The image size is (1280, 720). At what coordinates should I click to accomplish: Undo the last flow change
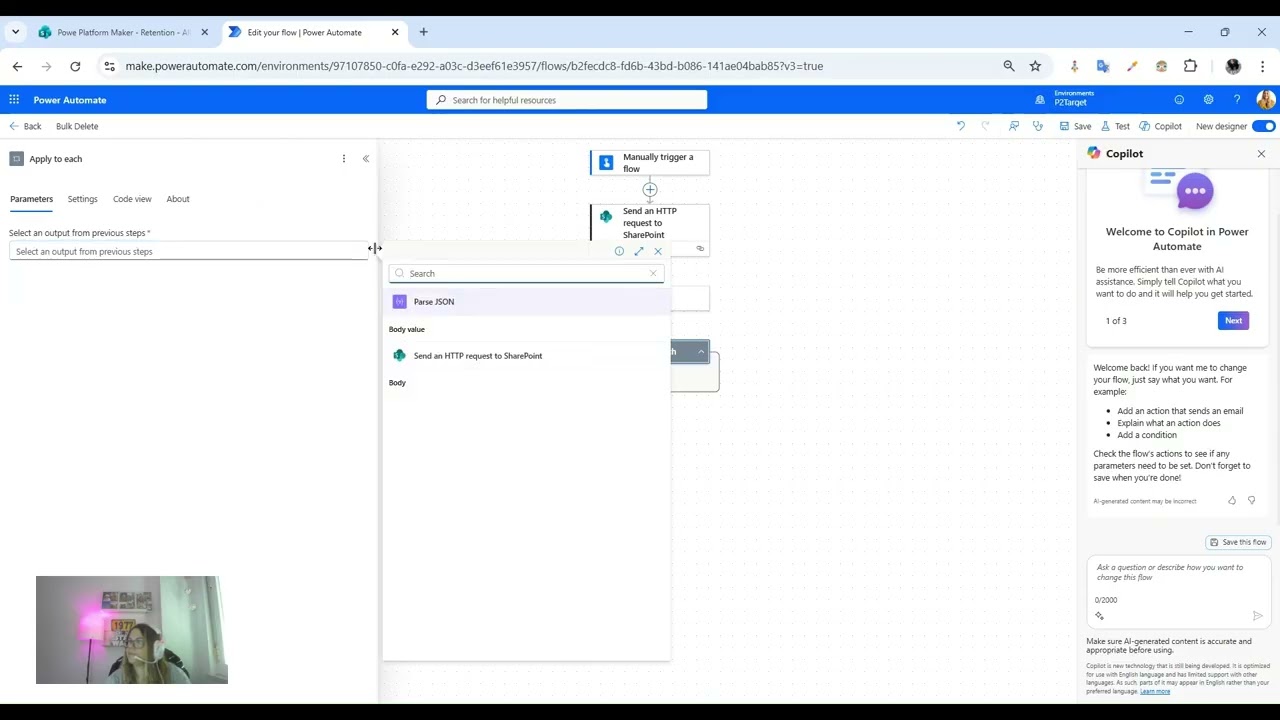(x=961, y=126)
